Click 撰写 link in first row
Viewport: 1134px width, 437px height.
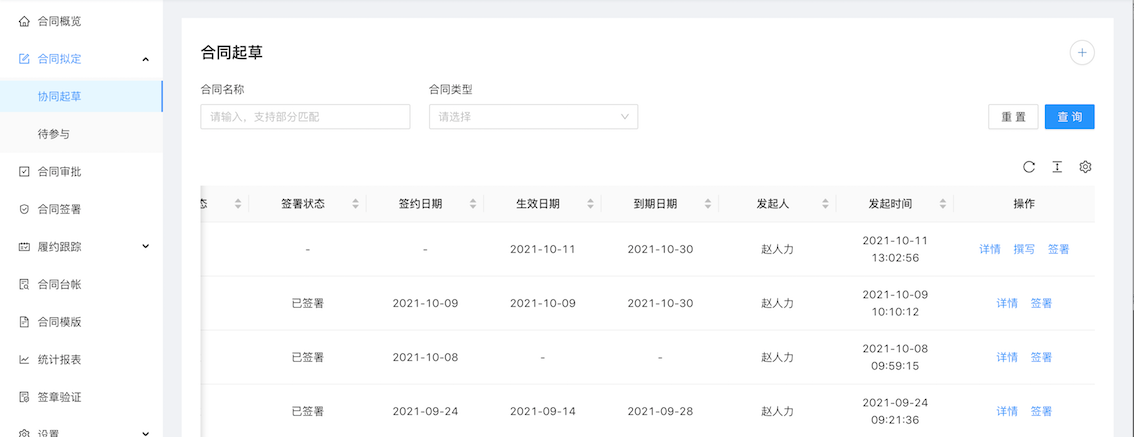(x=1024, y=249)
